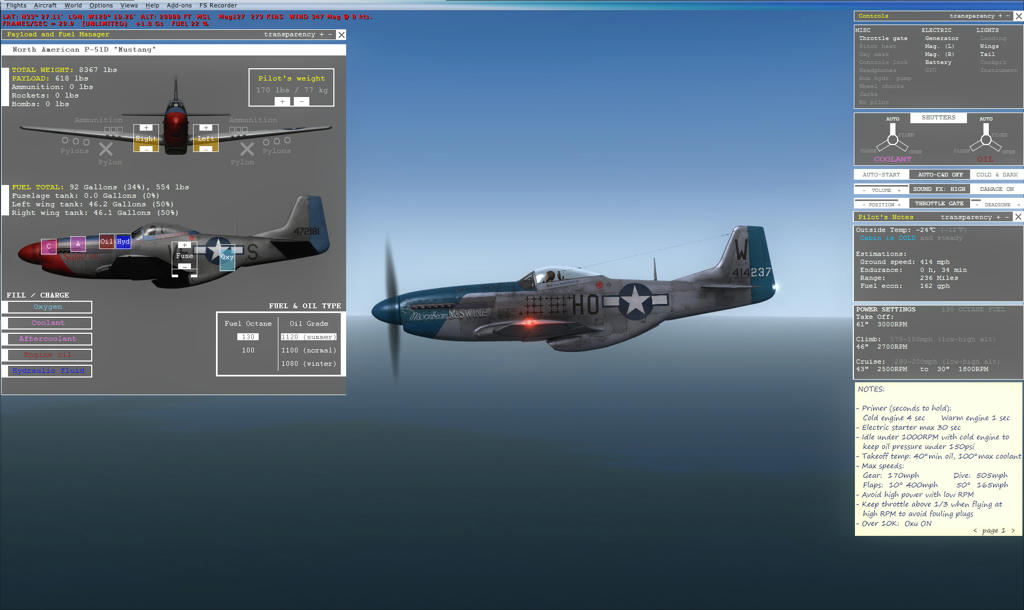
Task: Set coolant shutter selector to AUTO
Action: [893, 119]
